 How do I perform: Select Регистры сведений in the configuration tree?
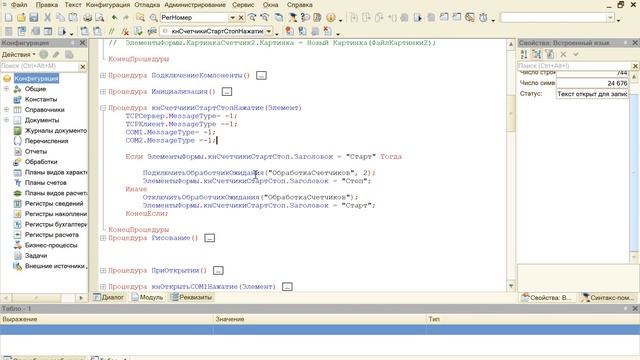click(54, 203)
